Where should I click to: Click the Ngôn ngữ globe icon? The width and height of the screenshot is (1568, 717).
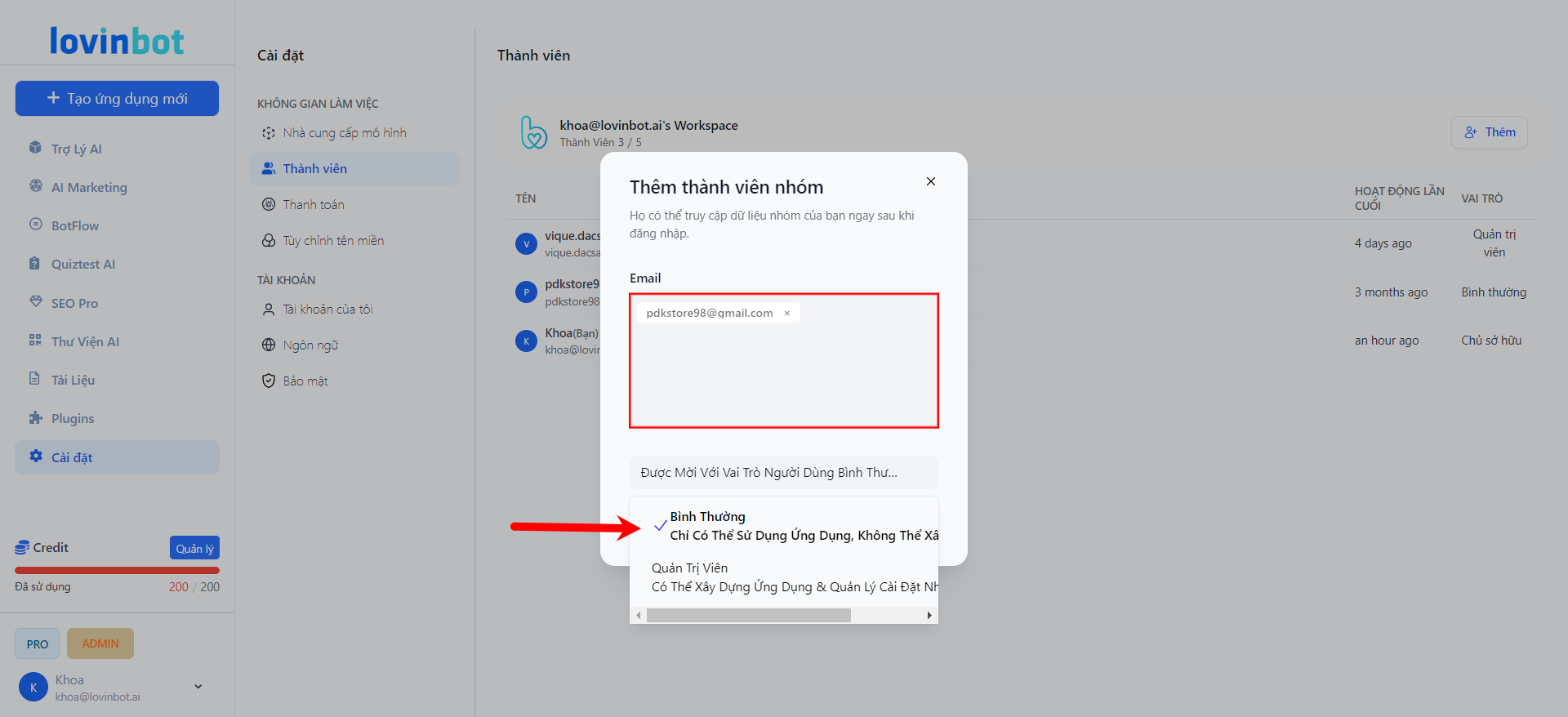coord(268,345)
